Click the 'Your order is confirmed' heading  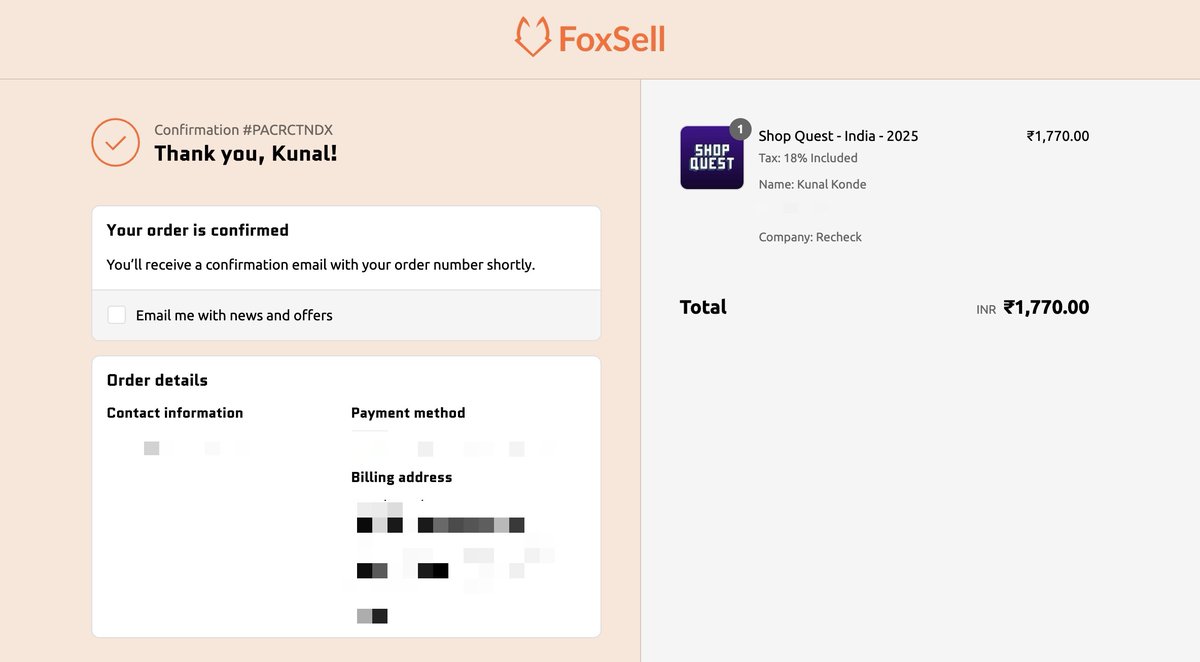coord(197,230)
